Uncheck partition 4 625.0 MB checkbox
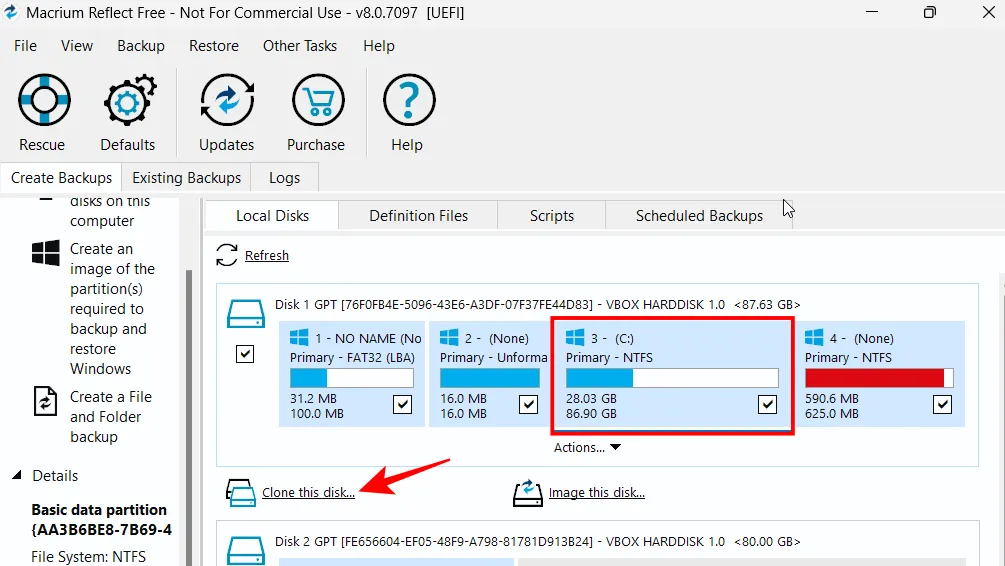This screenshot has width=1005, height=566. [x=942, y=404]
